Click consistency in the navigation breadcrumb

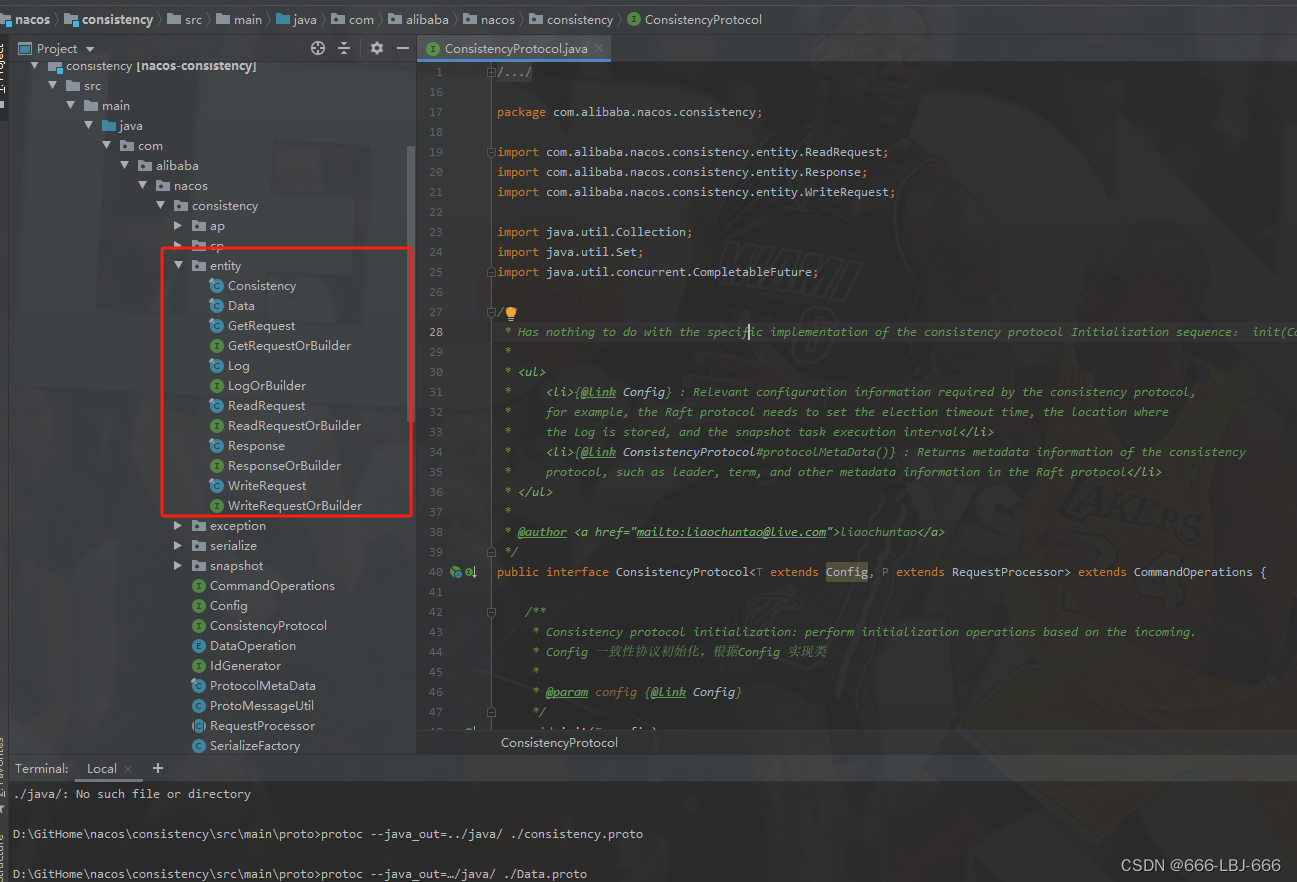click(580, 19)
